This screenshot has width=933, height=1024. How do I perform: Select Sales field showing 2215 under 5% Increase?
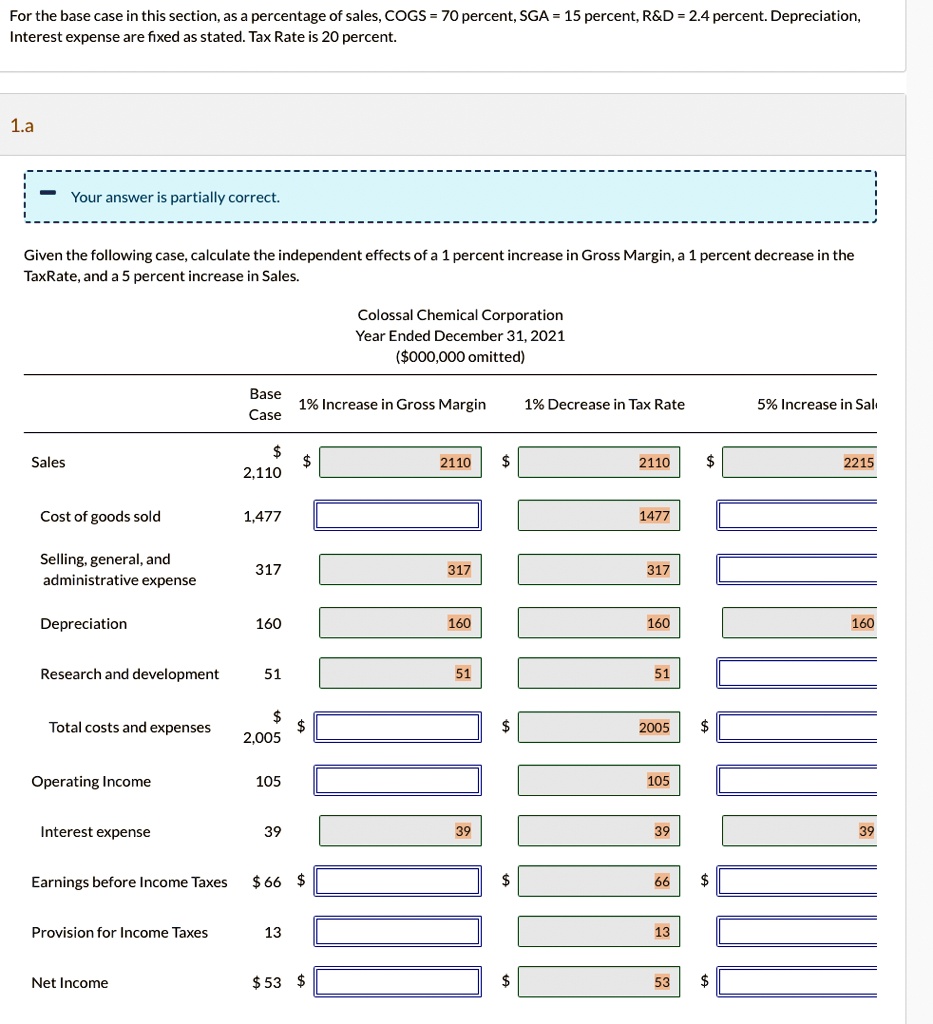tap(800, 461)
